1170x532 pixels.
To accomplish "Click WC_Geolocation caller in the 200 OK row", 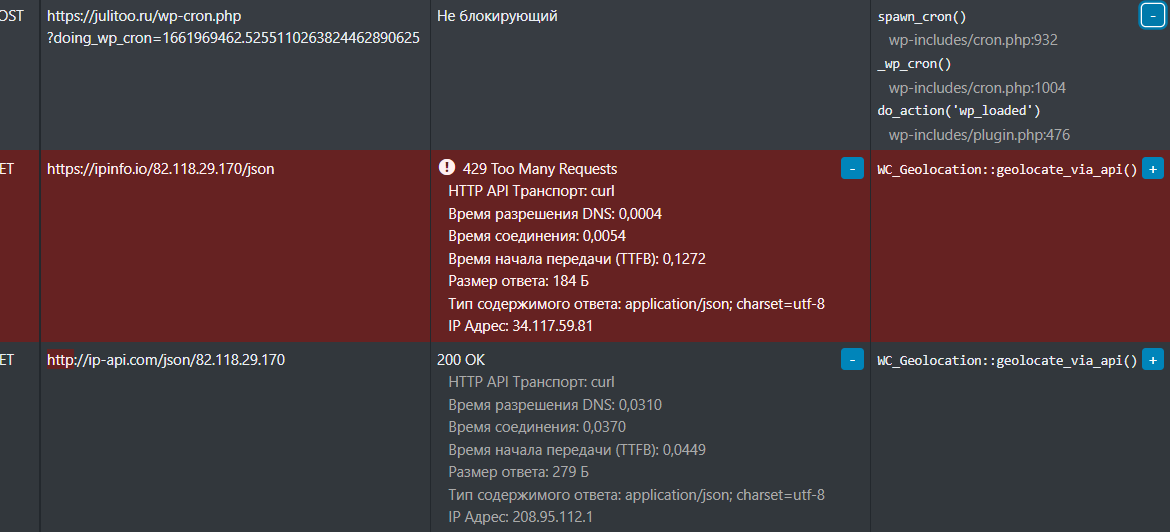I will (1007, 360).
